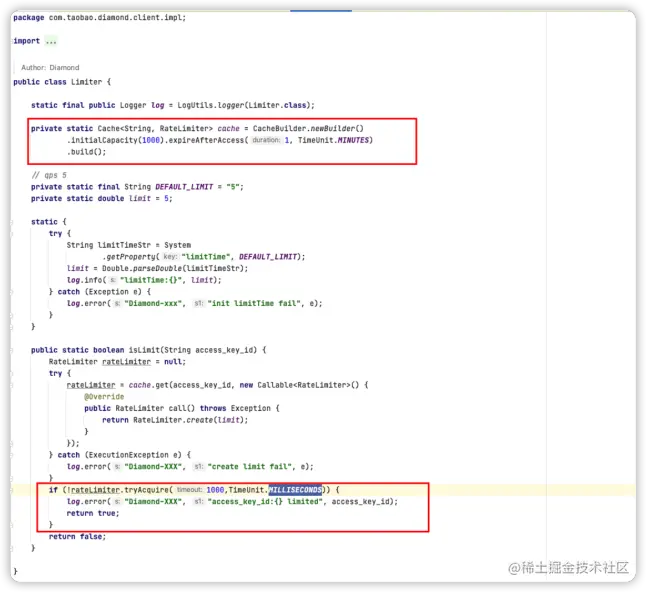Screen dimensions: 646x592
Task: Click the expireAfterAccess method name
Action: tap(204, 140)
